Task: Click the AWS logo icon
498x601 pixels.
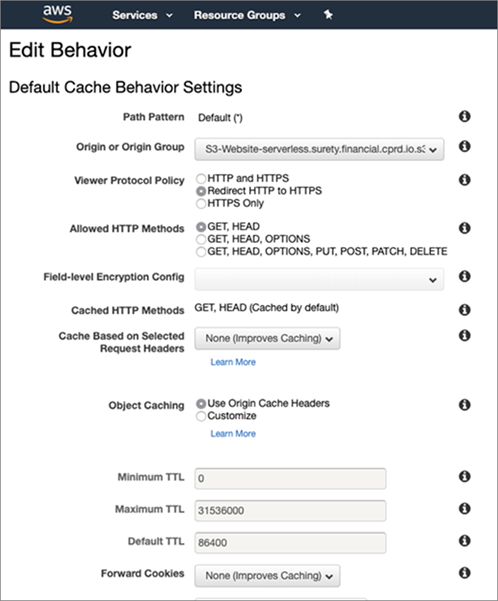Action: 58,14
